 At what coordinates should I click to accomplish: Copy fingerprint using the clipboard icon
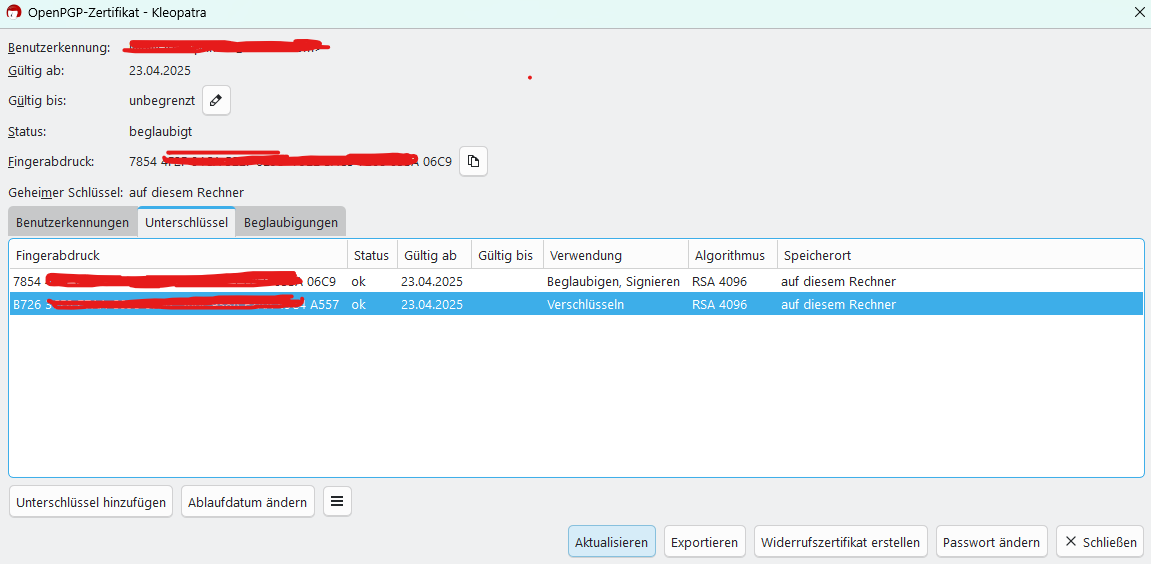(473, 162)
